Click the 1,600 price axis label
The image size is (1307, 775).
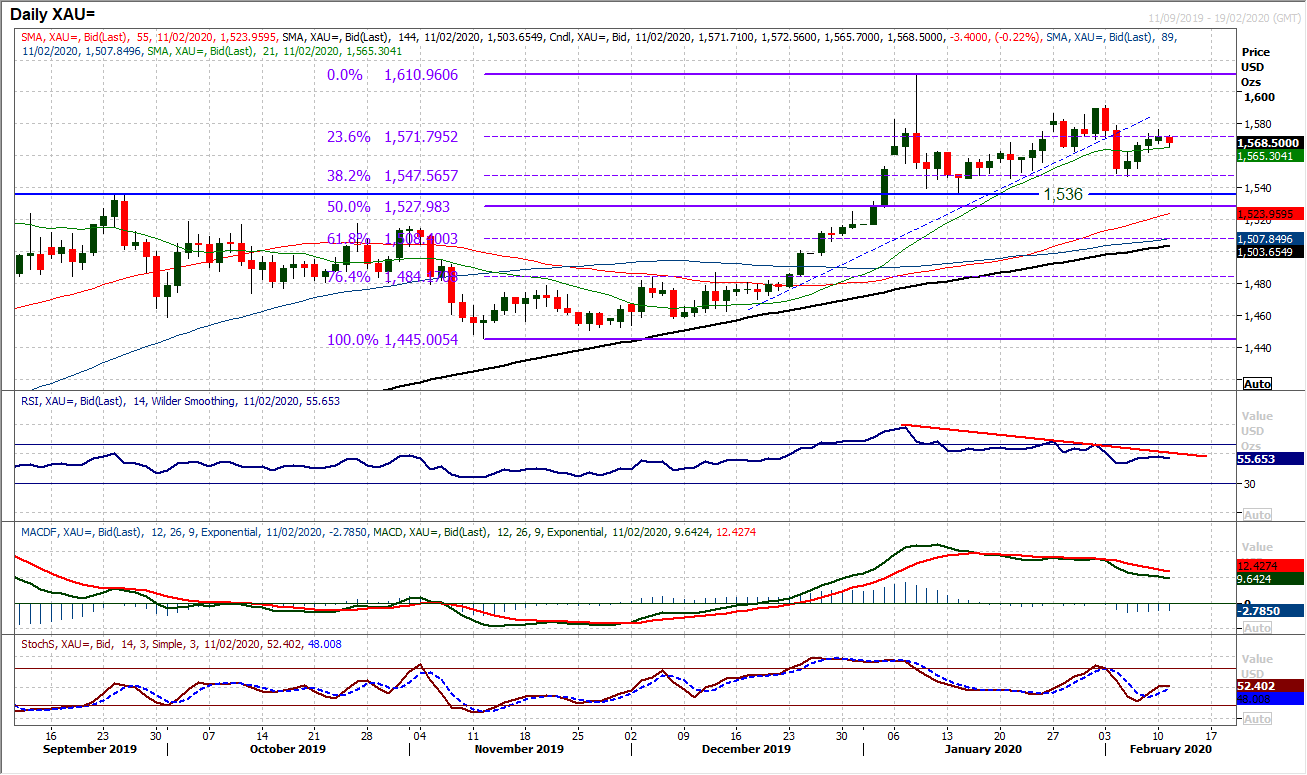pos(1258,97)
